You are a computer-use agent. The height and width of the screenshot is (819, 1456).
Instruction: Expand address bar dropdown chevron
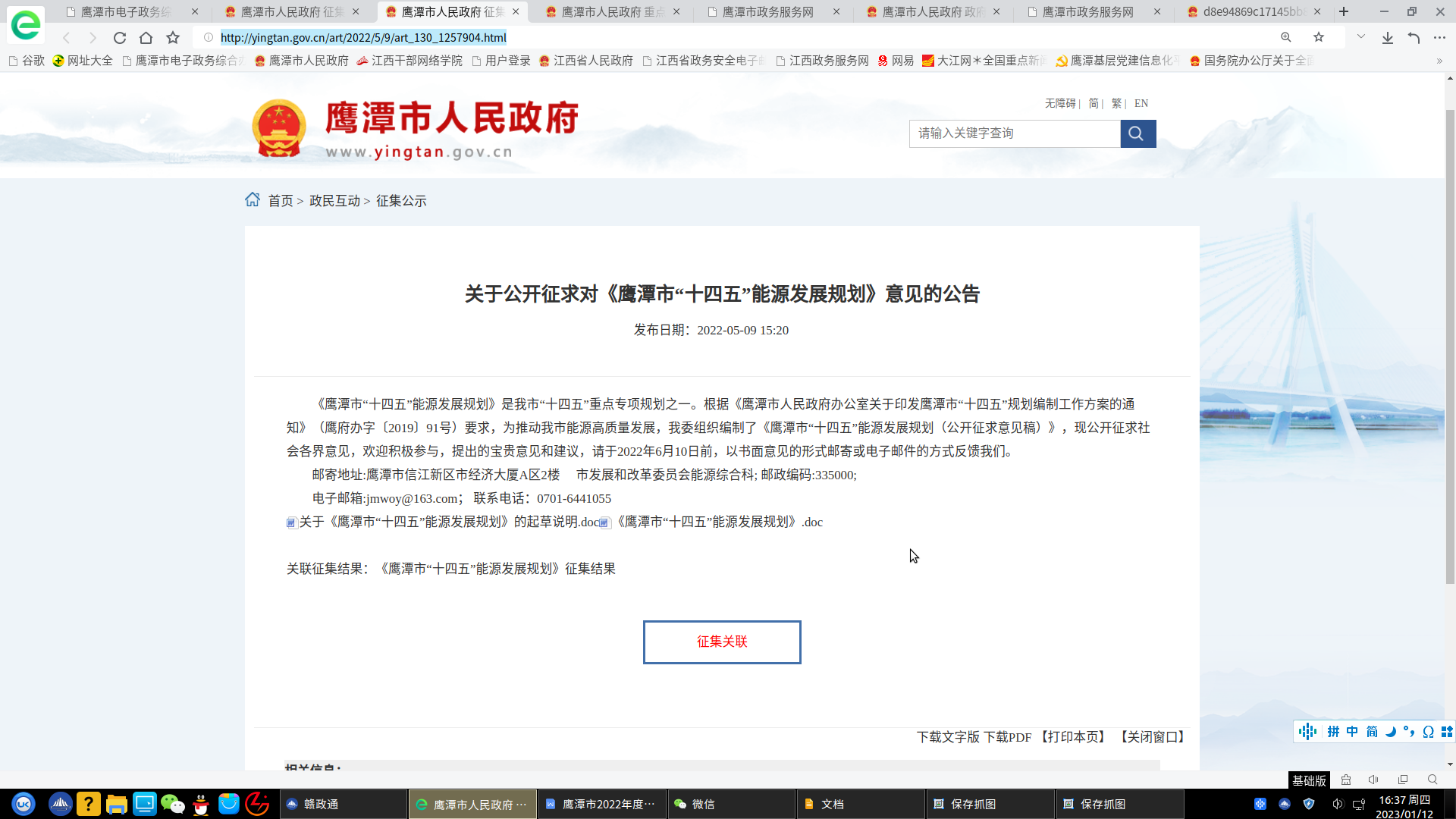click(x=1361, y=37)
